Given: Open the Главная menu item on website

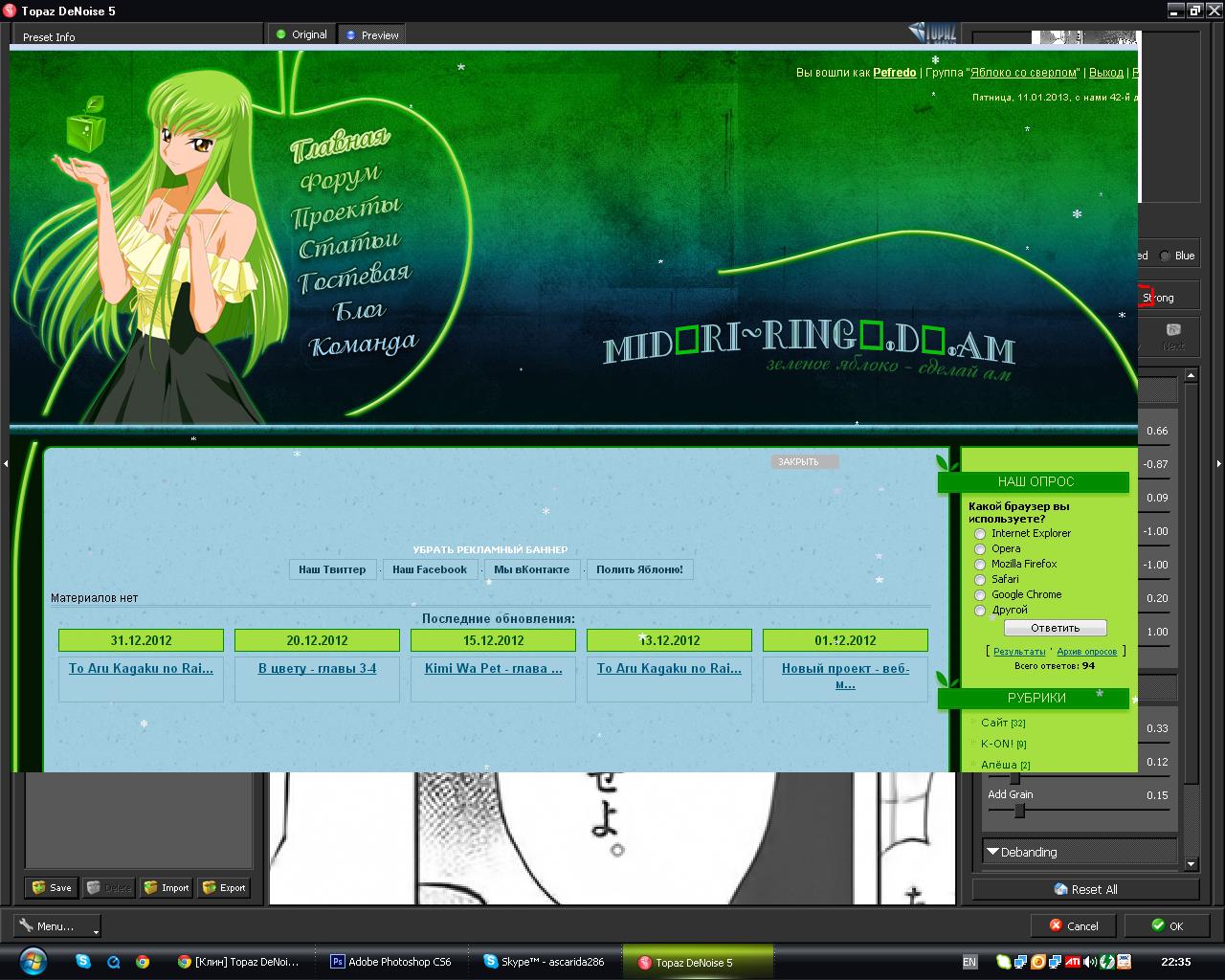Looking at the screenshot, I should (x=340, y=144).
